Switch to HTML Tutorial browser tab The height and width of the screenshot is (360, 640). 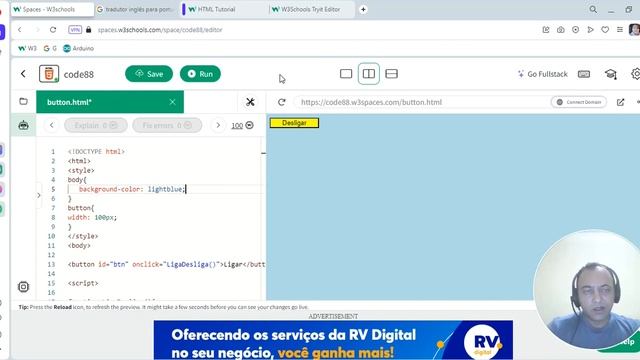[x=224, y=9]
